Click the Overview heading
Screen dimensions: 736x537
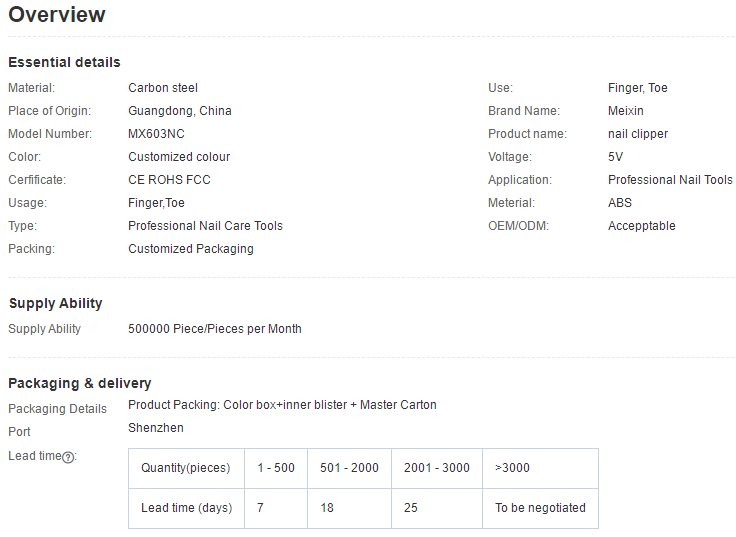click(x=57, y=15)
